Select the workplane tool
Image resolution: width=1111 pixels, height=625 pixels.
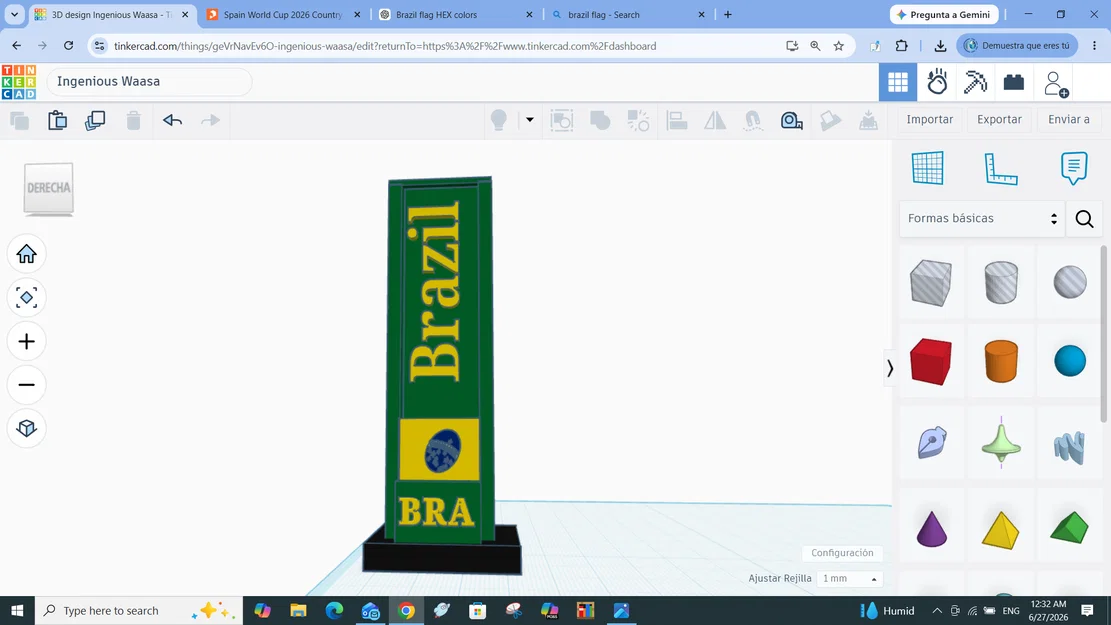(x=927, y=168)
